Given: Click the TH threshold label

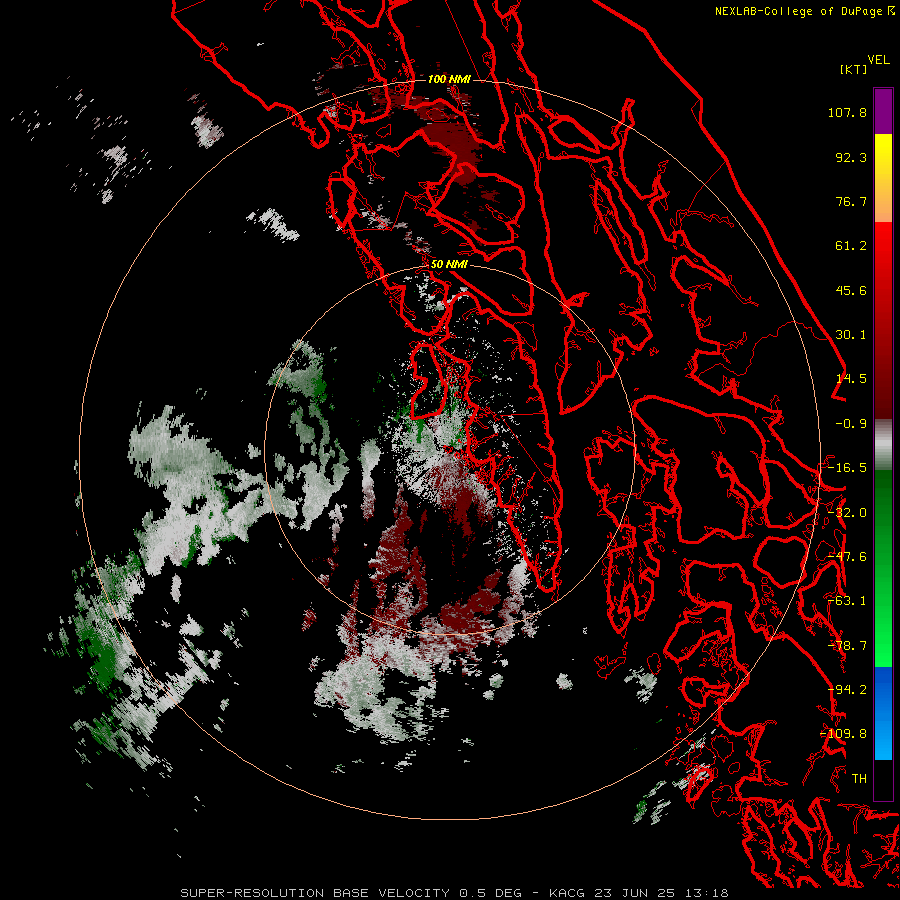Looking at the screenshot, I should coord(859,779).
